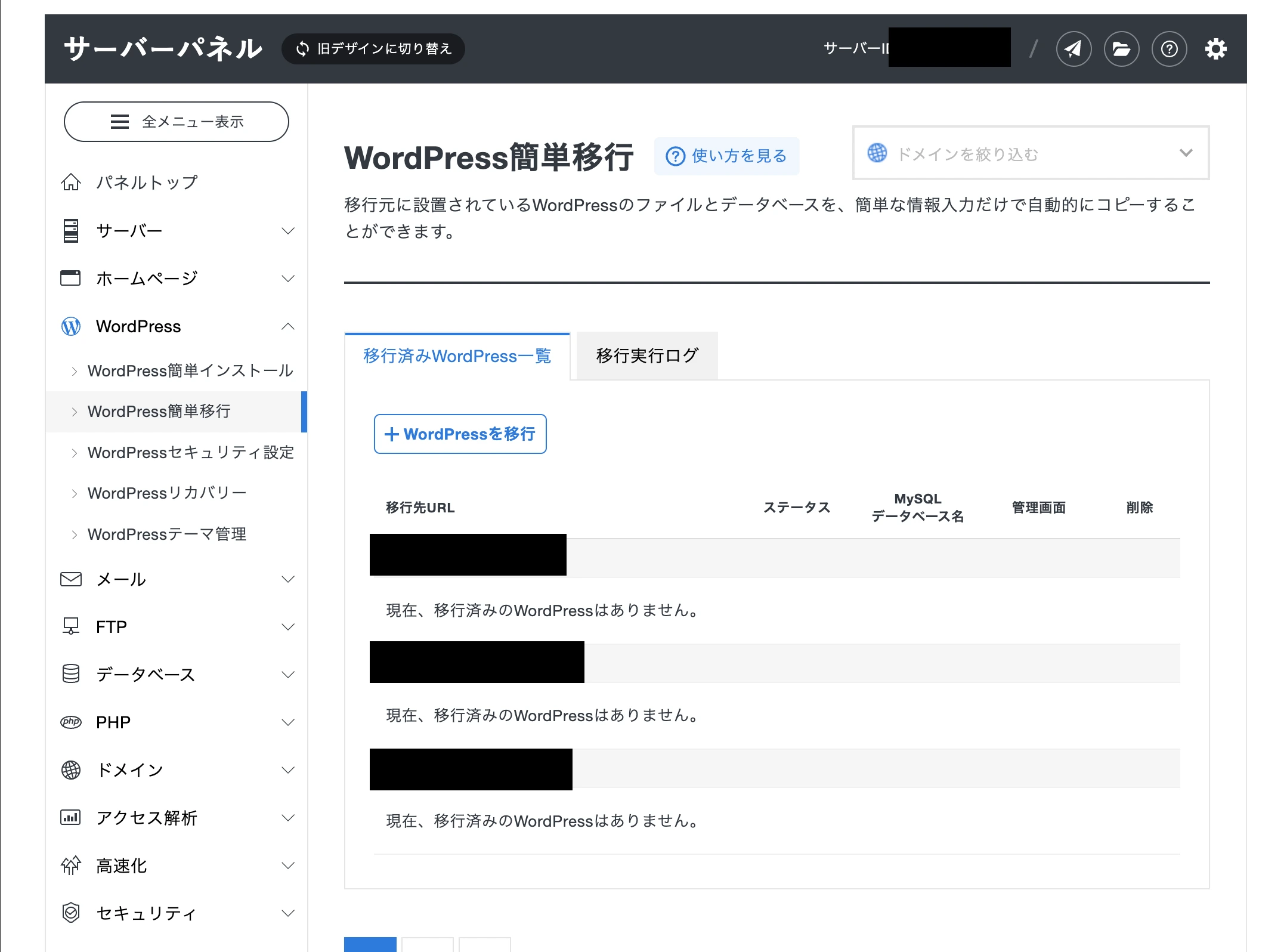Click 使い方を見る help link
This screenshot has height=952, width=1287.
tap(726, 156)
